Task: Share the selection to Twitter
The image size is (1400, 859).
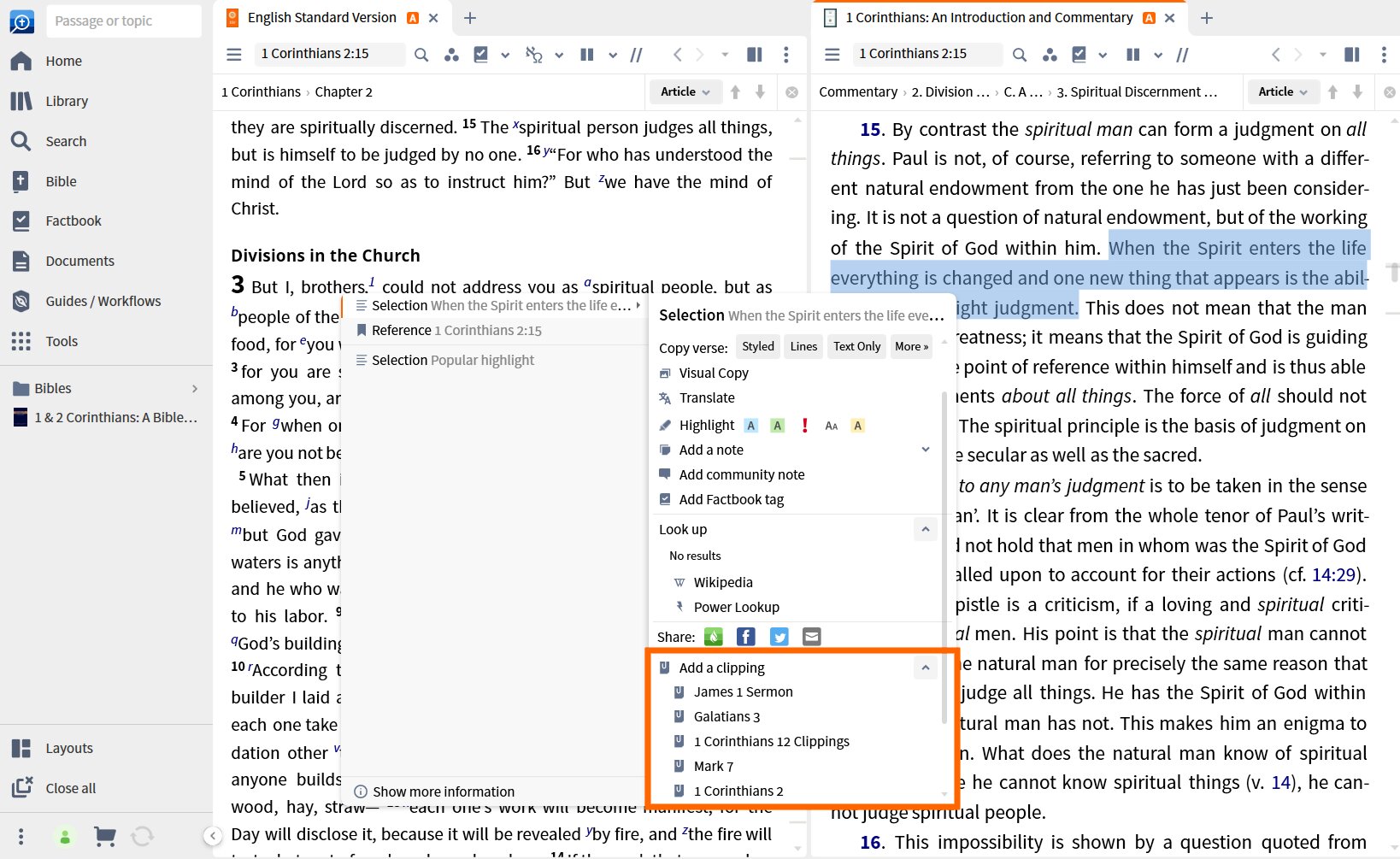Action: tap(779, 637)
